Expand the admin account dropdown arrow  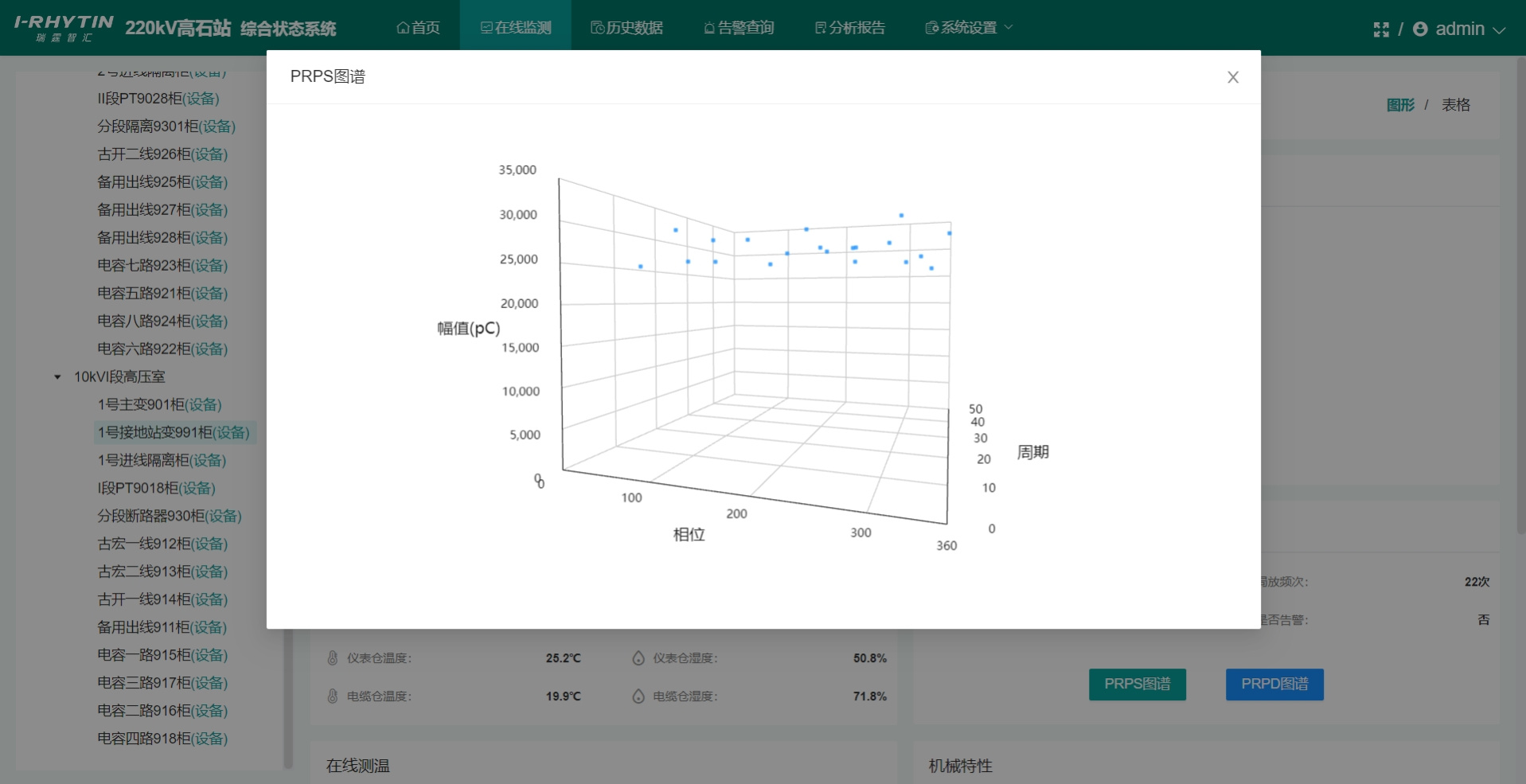click(1499, 30)
